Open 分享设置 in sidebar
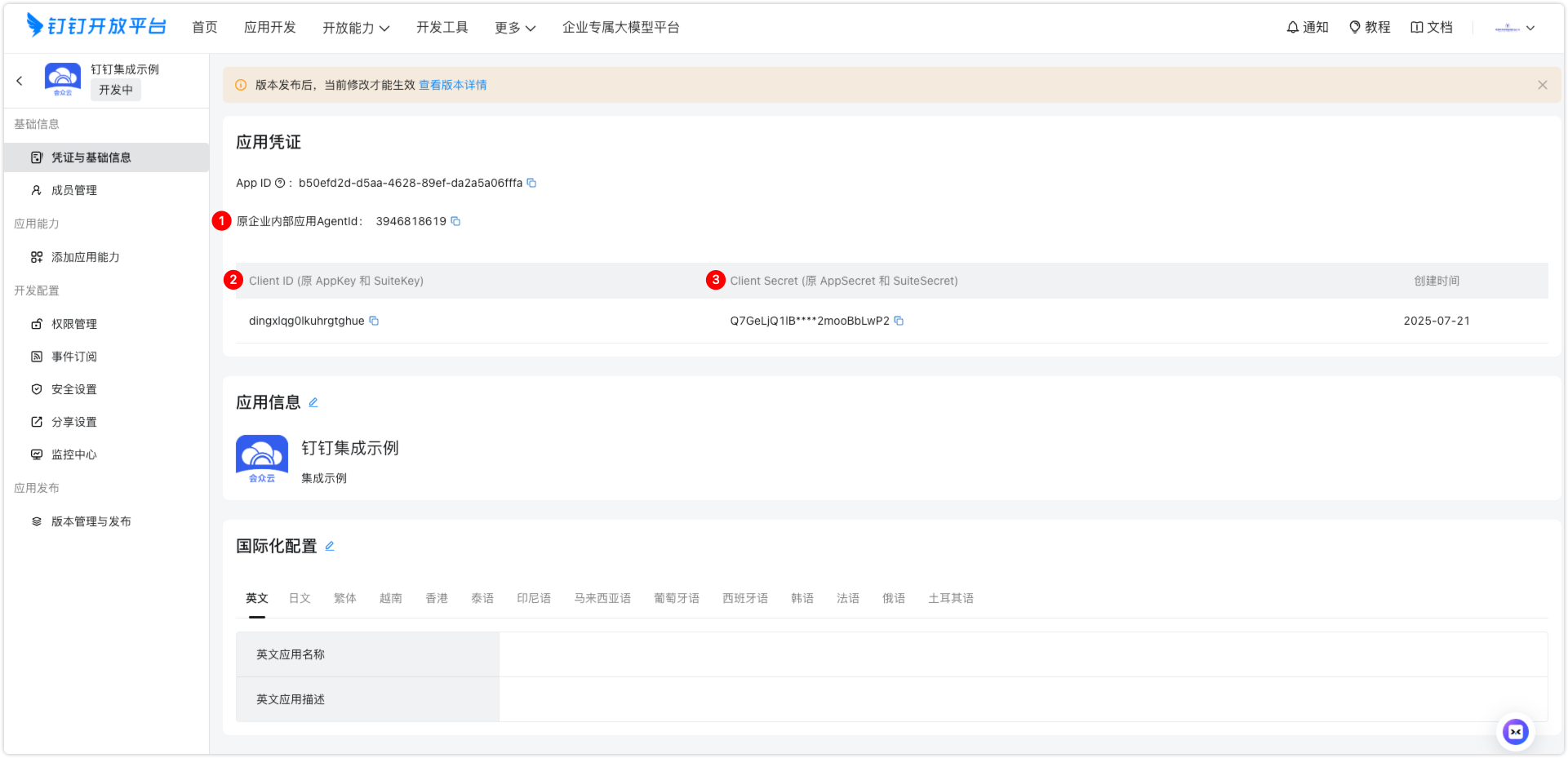The width and height of the screenshot is (1568, 758). (106, 422)
